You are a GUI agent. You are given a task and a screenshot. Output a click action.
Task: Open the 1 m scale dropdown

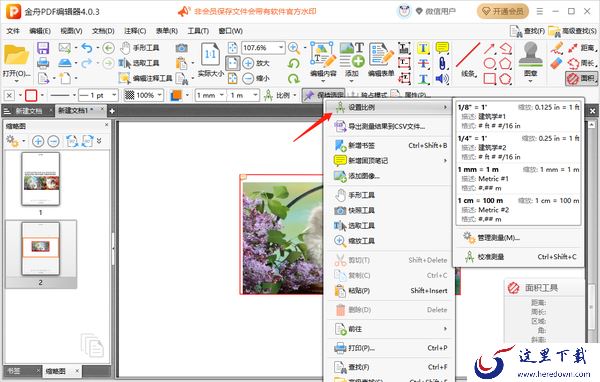(255, 95)
